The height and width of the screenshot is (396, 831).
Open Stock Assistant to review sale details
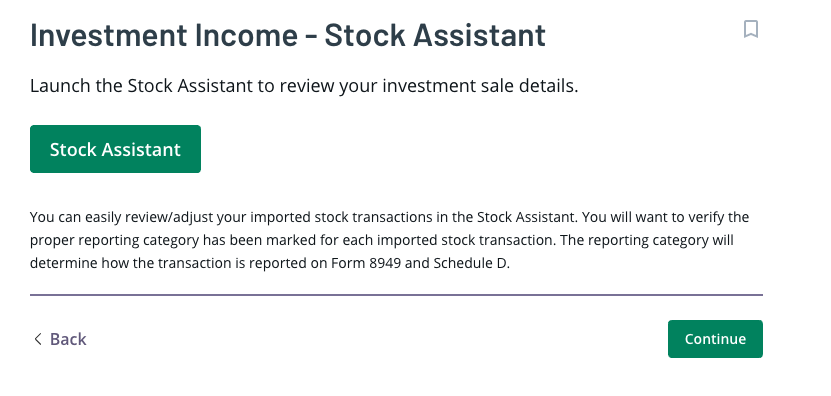[x=115, y=149]
